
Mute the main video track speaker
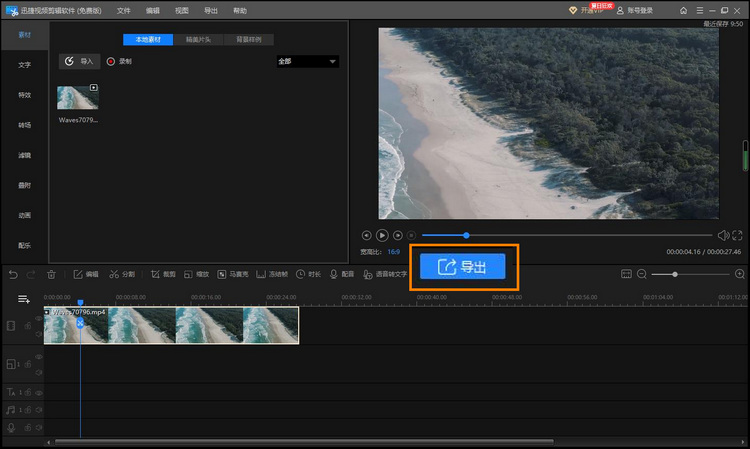(x=39, y=334)
